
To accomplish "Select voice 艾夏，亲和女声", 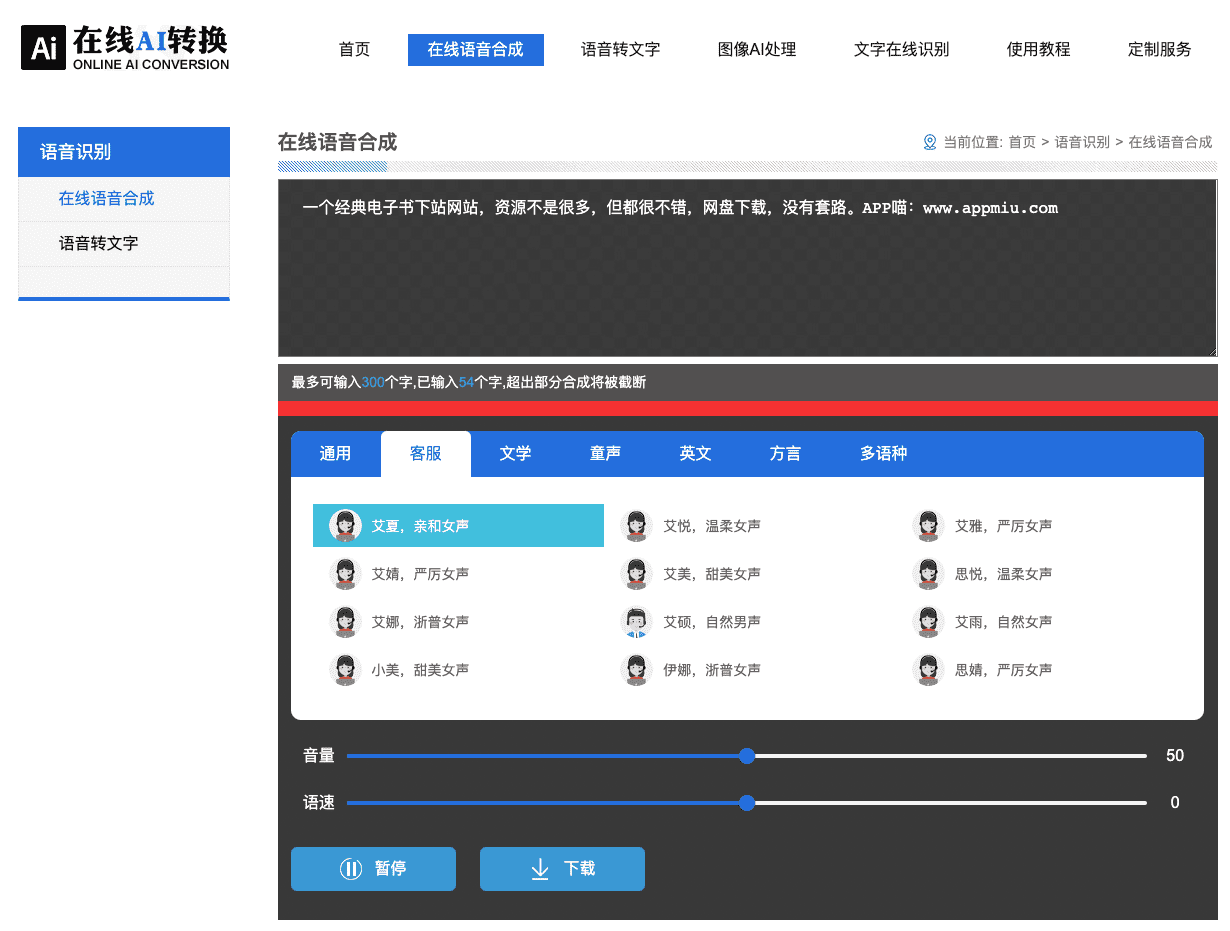I will (458, 526).
